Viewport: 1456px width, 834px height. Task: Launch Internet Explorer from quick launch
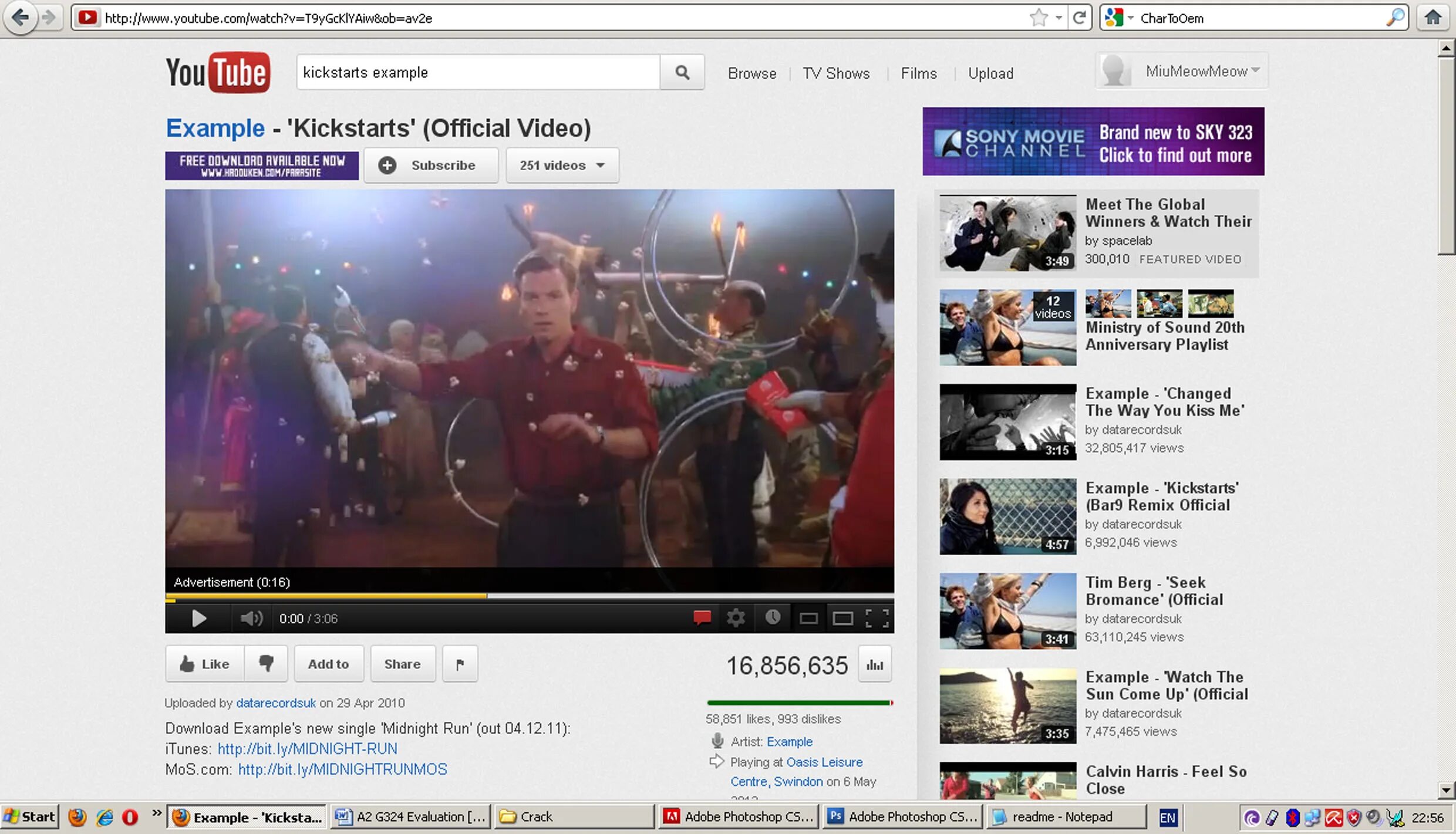tap(105, 817)
